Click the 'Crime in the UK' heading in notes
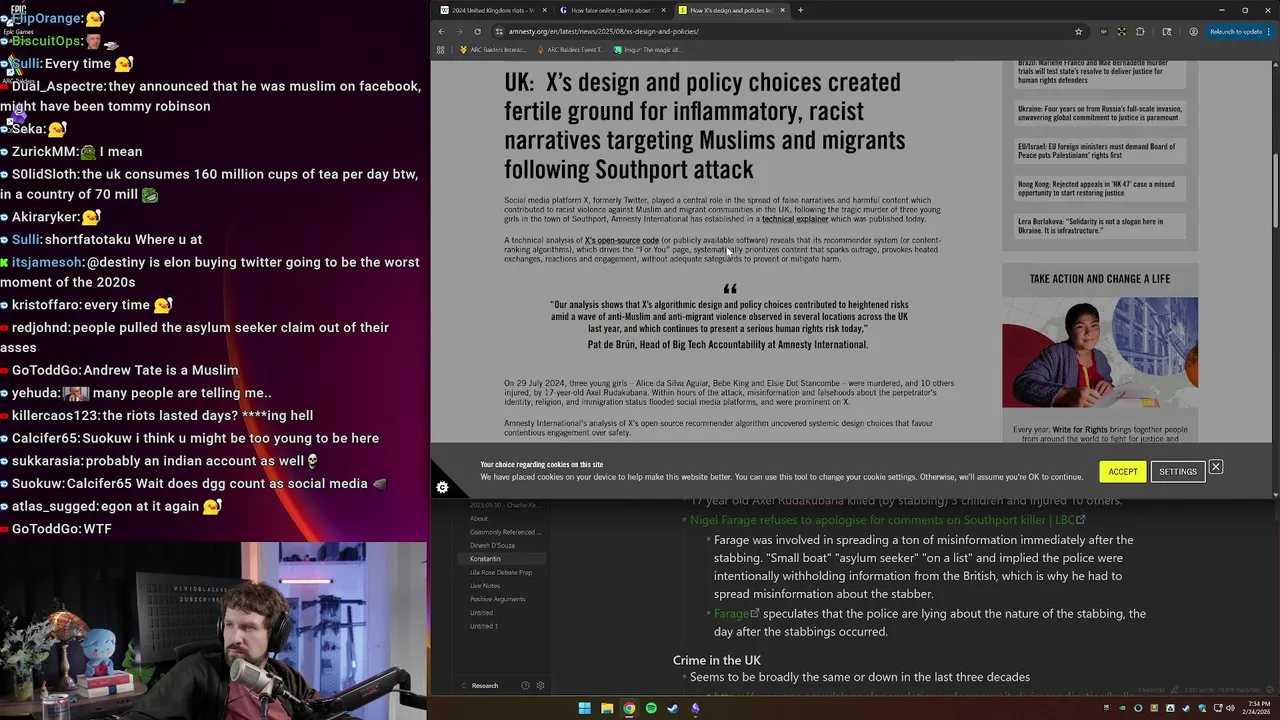 717,660
